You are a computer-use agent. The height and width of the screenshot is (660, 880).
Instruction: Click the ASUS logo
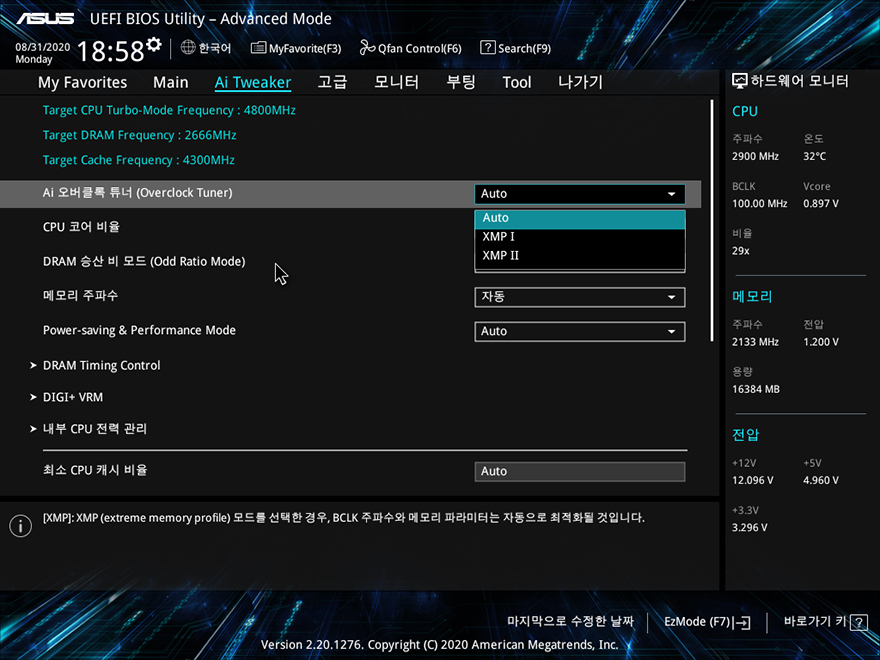45,19
